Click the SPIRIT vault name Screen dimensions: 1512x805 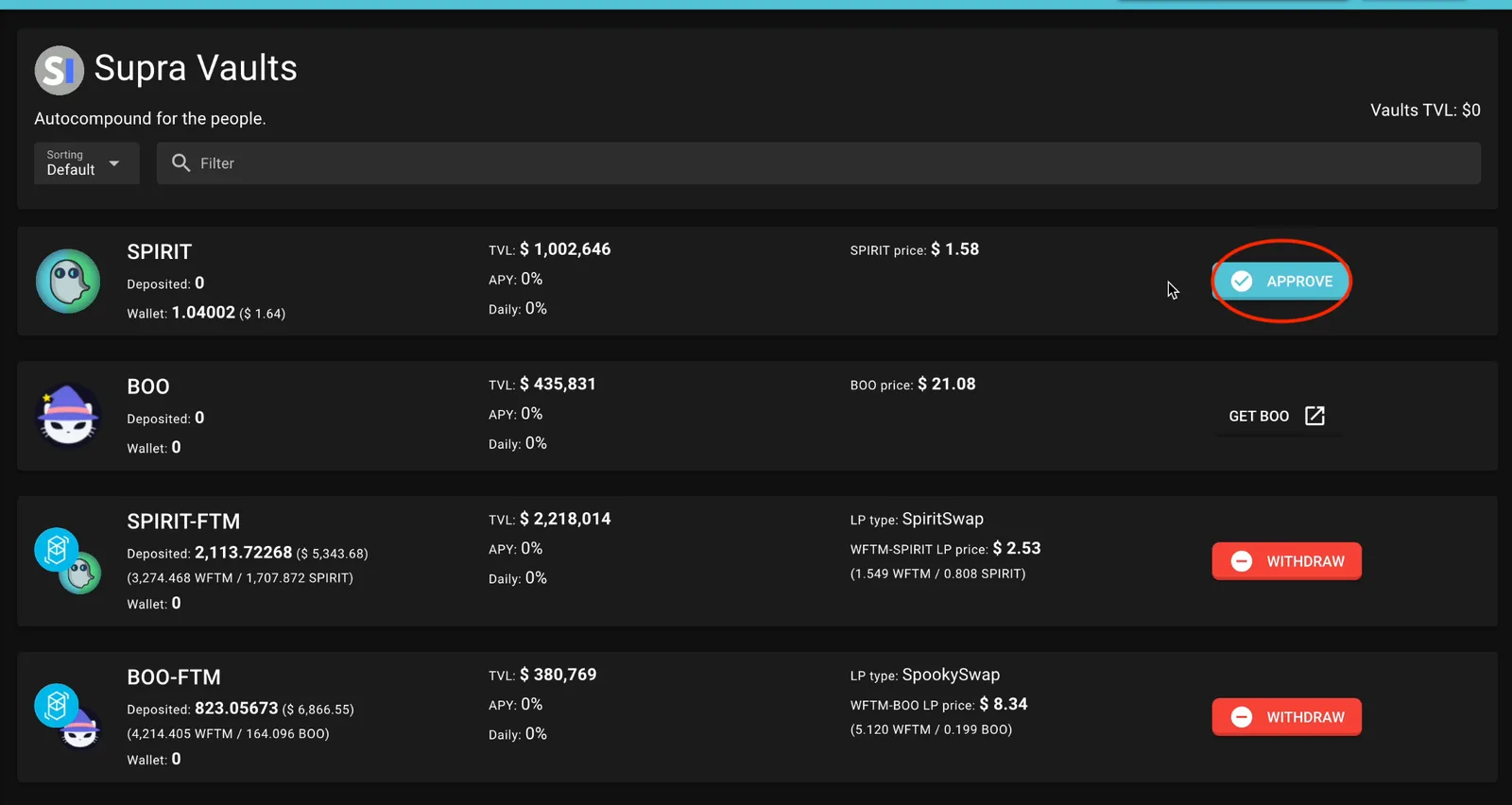[159, 252]
